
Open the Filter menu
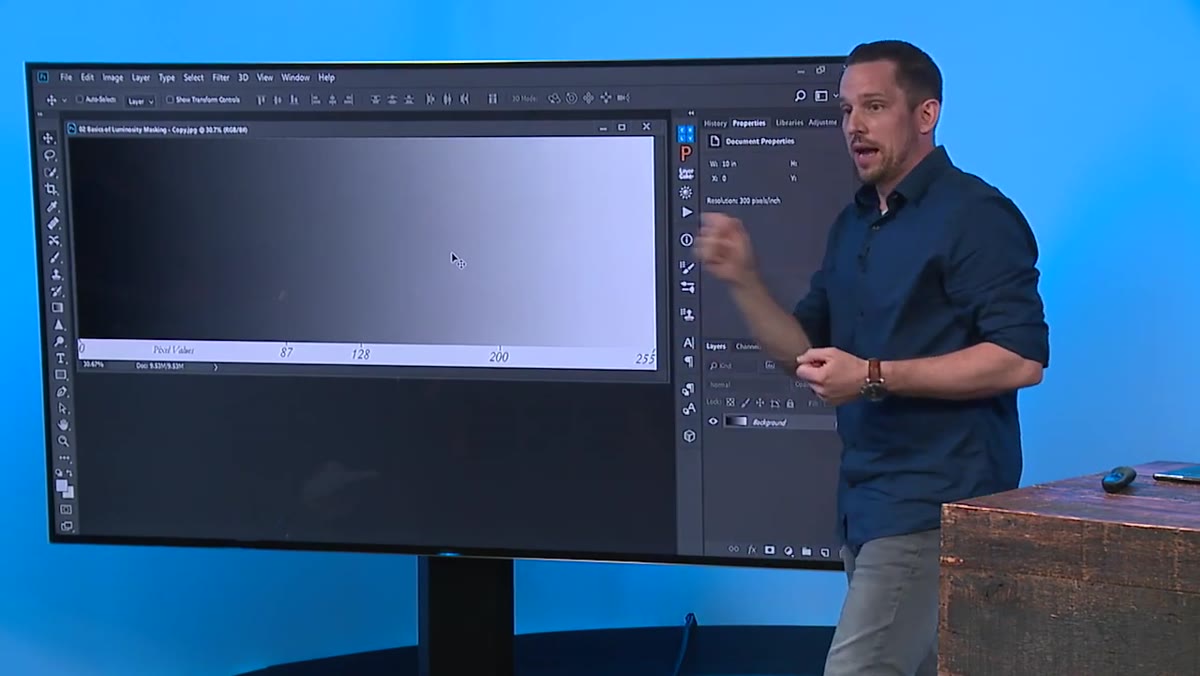220,77
